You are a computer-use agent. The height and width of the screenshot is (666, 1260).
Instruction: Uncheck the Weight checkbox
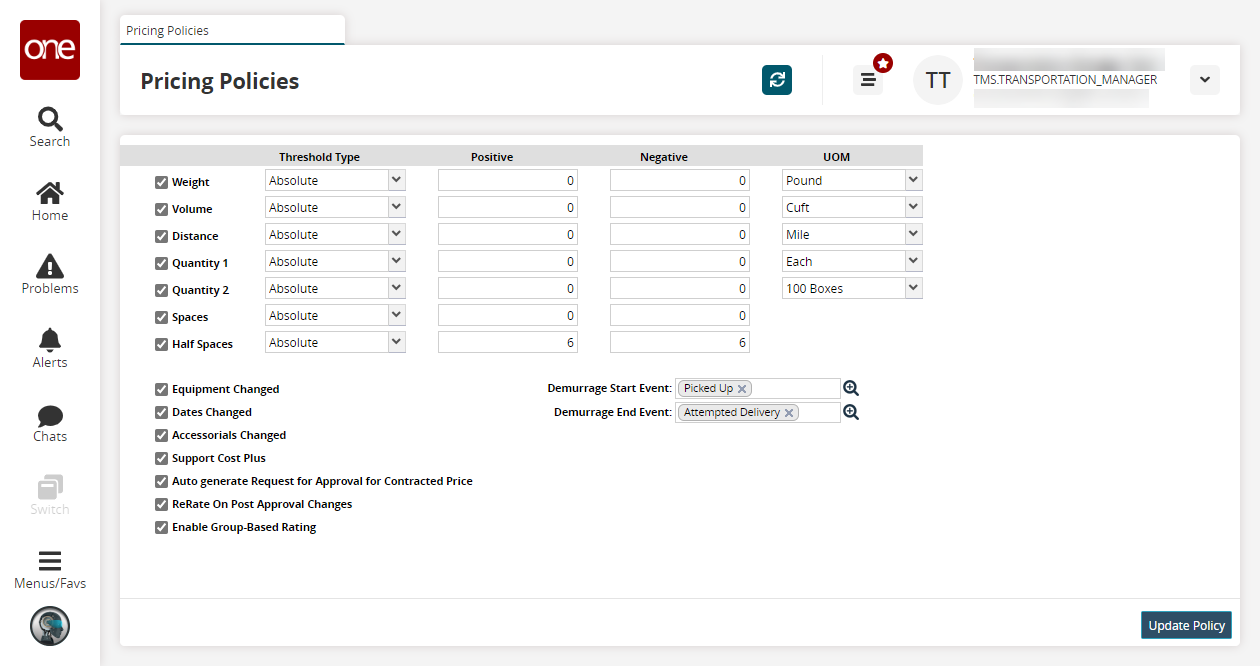coord(161,182)
